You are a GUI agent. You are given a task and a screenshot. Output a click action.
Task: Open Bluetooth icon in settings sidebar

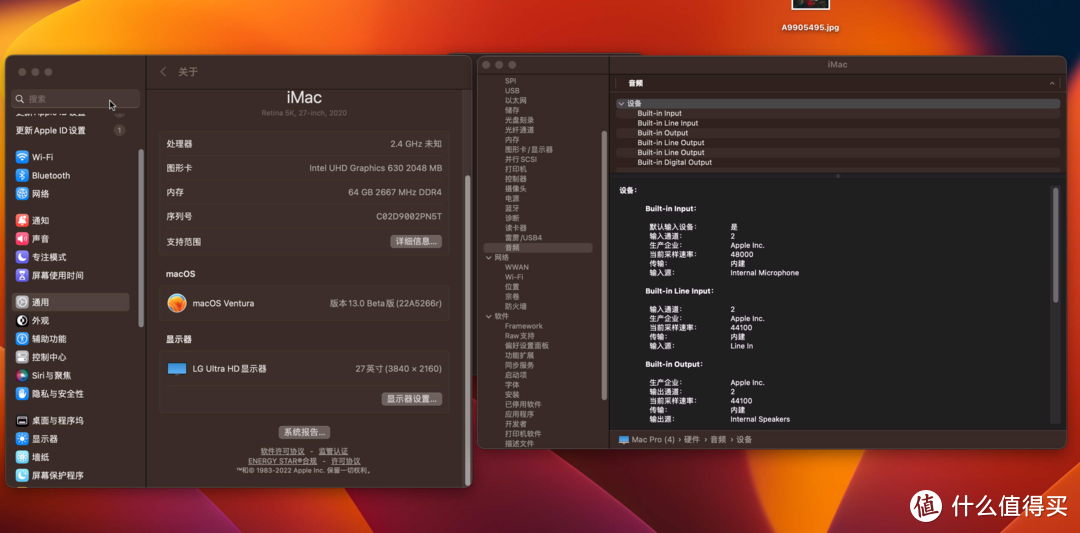coord(22,176)
